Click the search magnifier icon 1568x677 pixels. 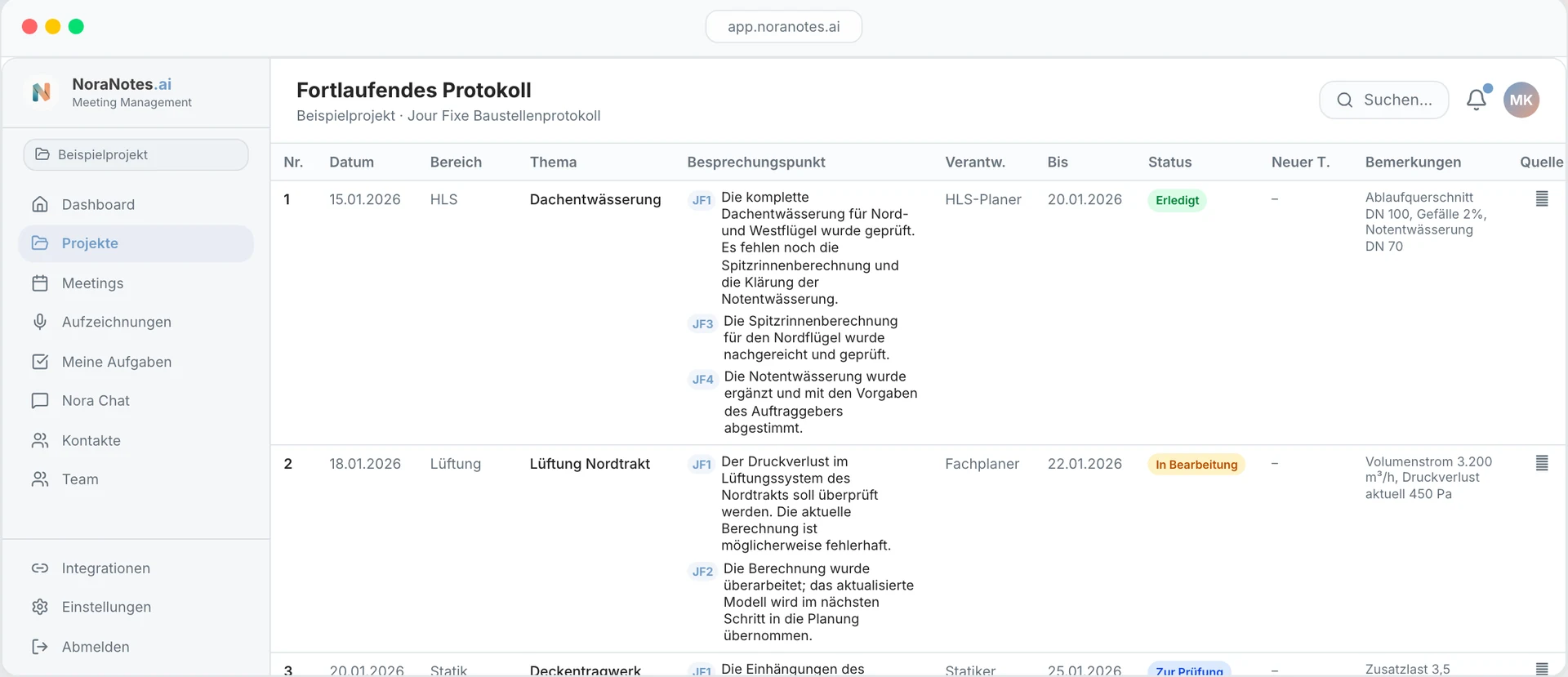[1344, 100]
